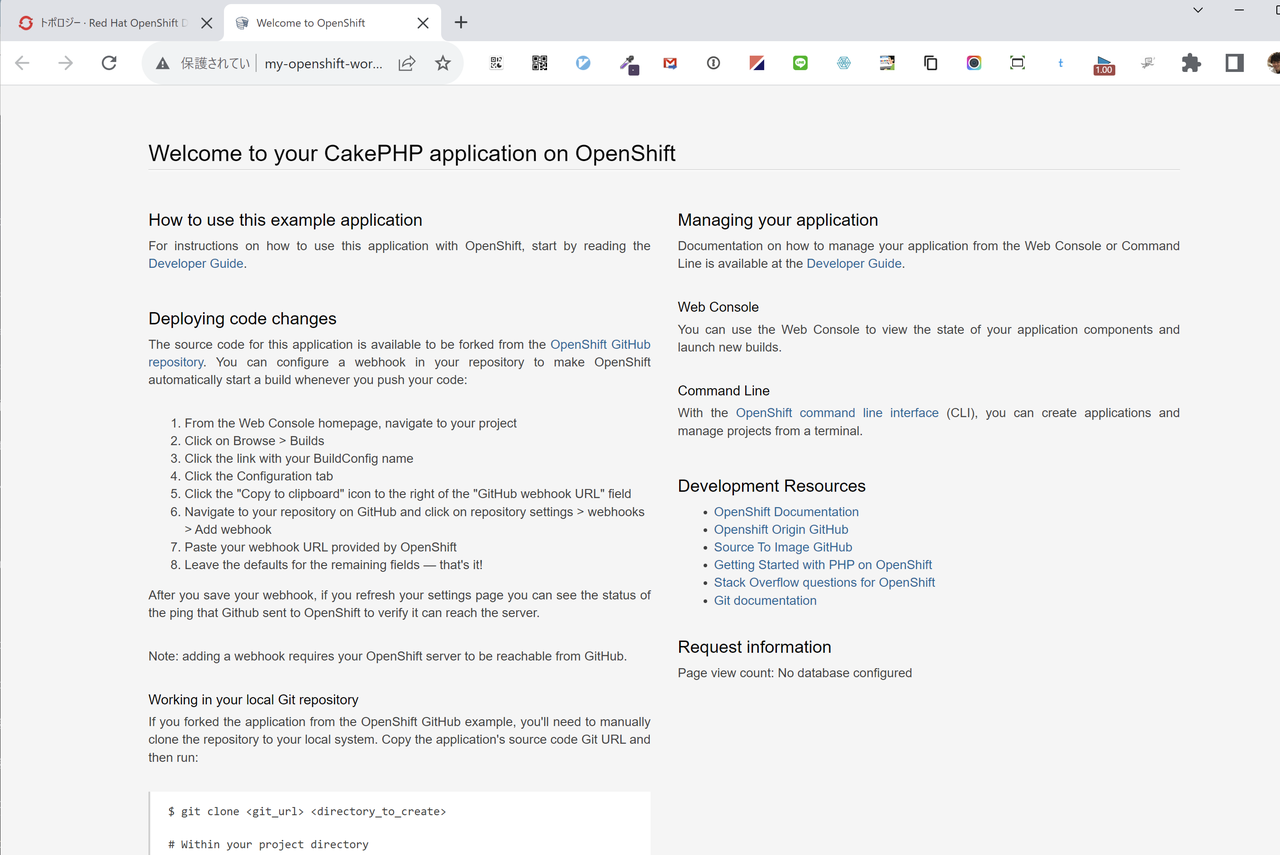Screen dimensions: 1280x855
Task: Open the green LINE extension icon
Action: 800,63
